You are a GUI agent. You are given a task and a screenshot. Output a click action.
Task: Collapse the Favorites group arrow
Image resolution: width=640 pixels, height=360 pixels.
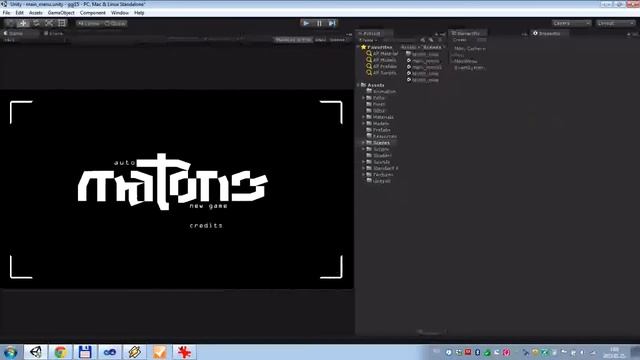coord(359,47)
